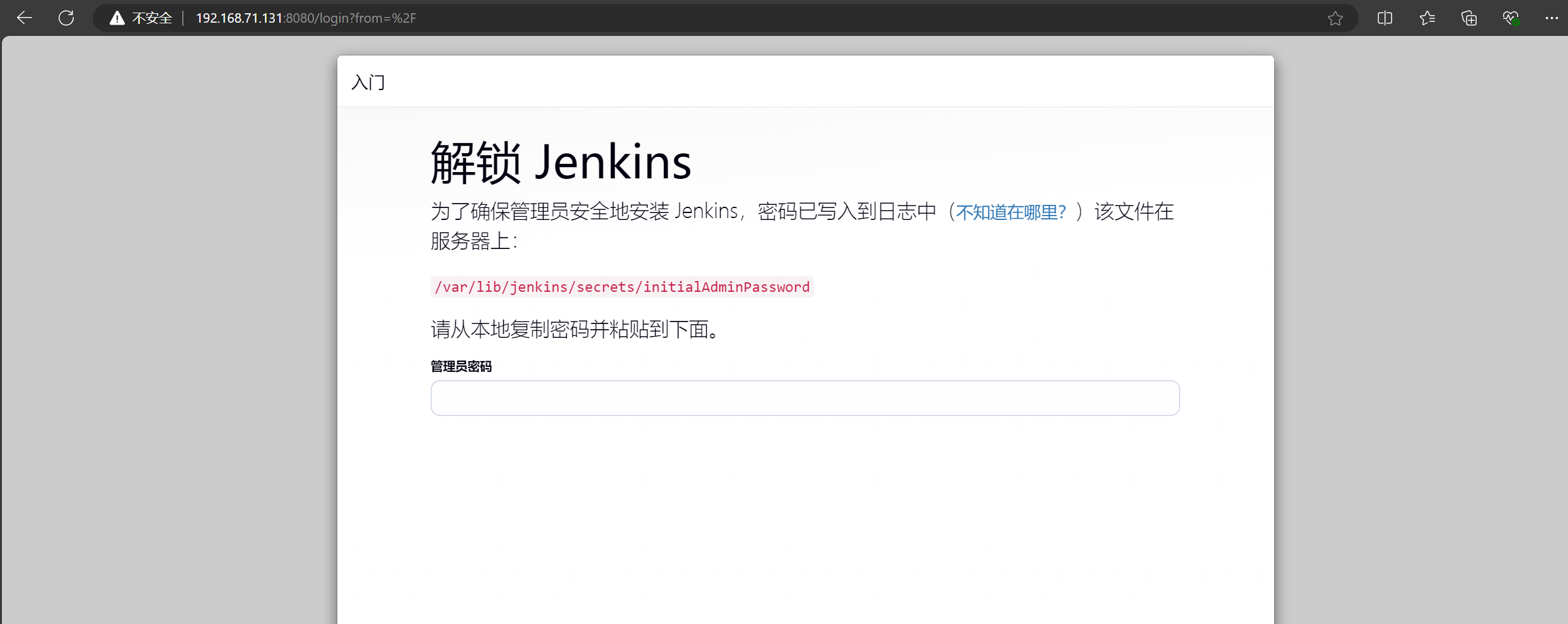Viewport: 1568px width, 624px height.
Task: Add this page to favorites star
Action: coord(1335,18)
